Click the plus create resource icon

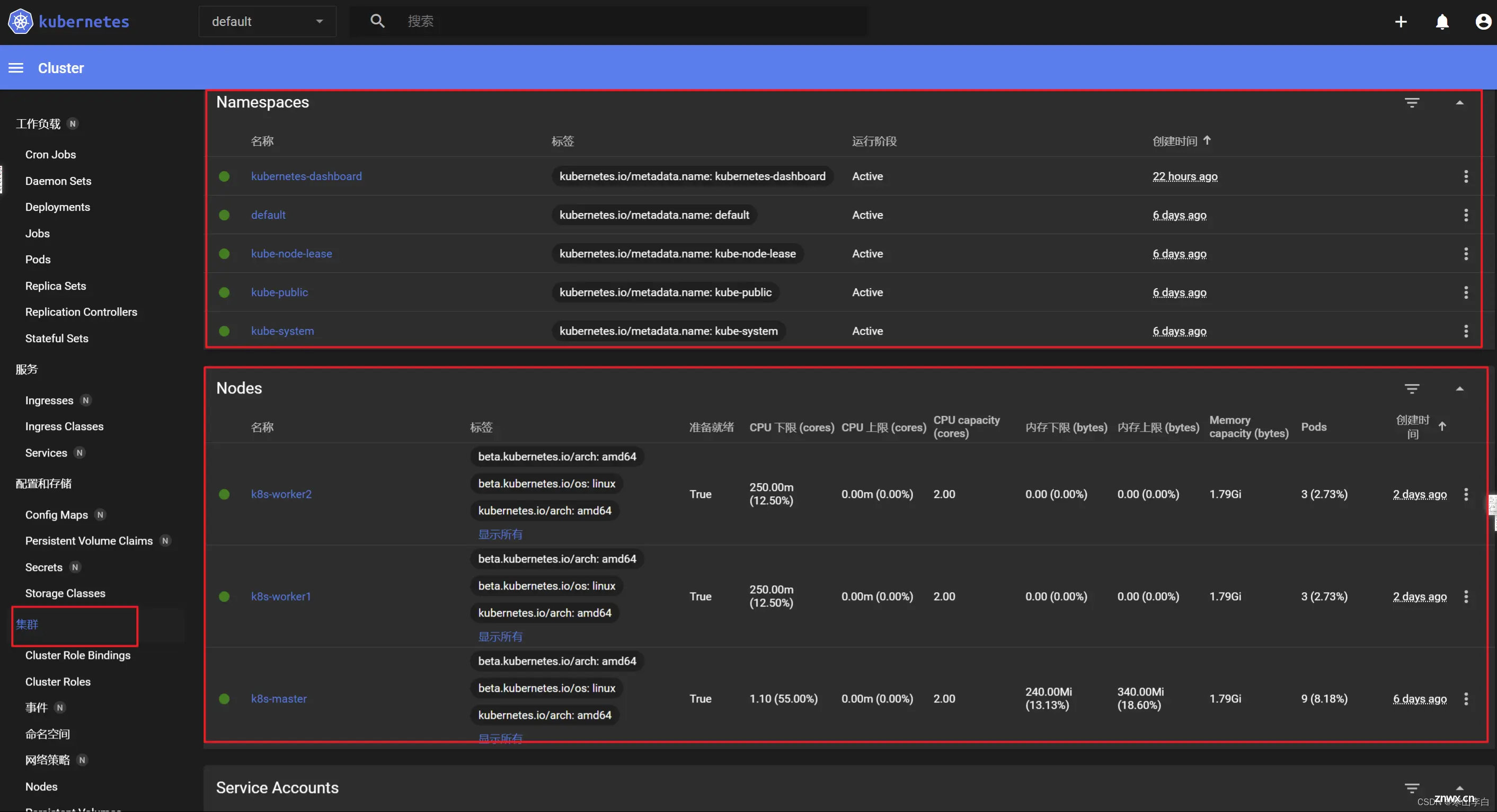pos(1401,22)
